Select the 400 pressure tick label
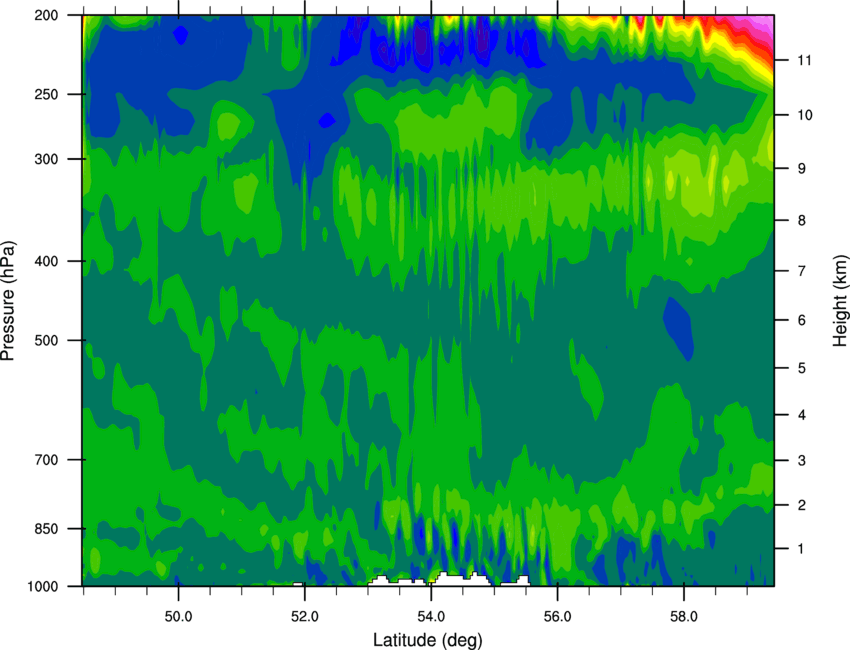The image size is (850, 650). pyautogui.click(x=47, y=261)
